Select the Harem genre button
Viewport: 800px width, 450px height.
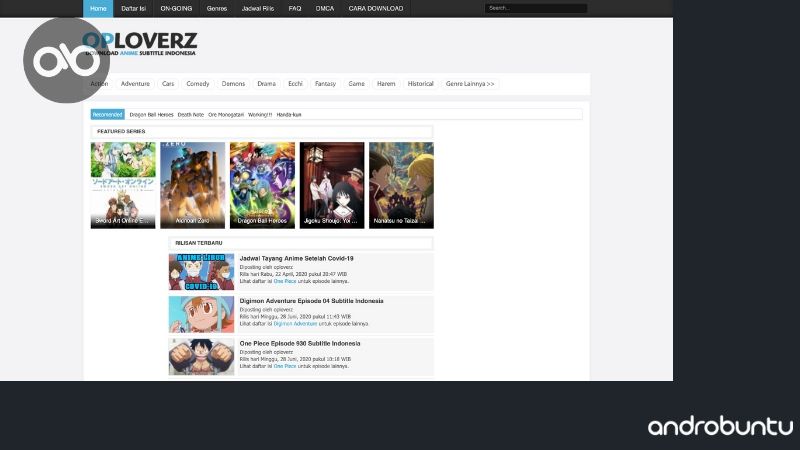click(x=386, y=84)
